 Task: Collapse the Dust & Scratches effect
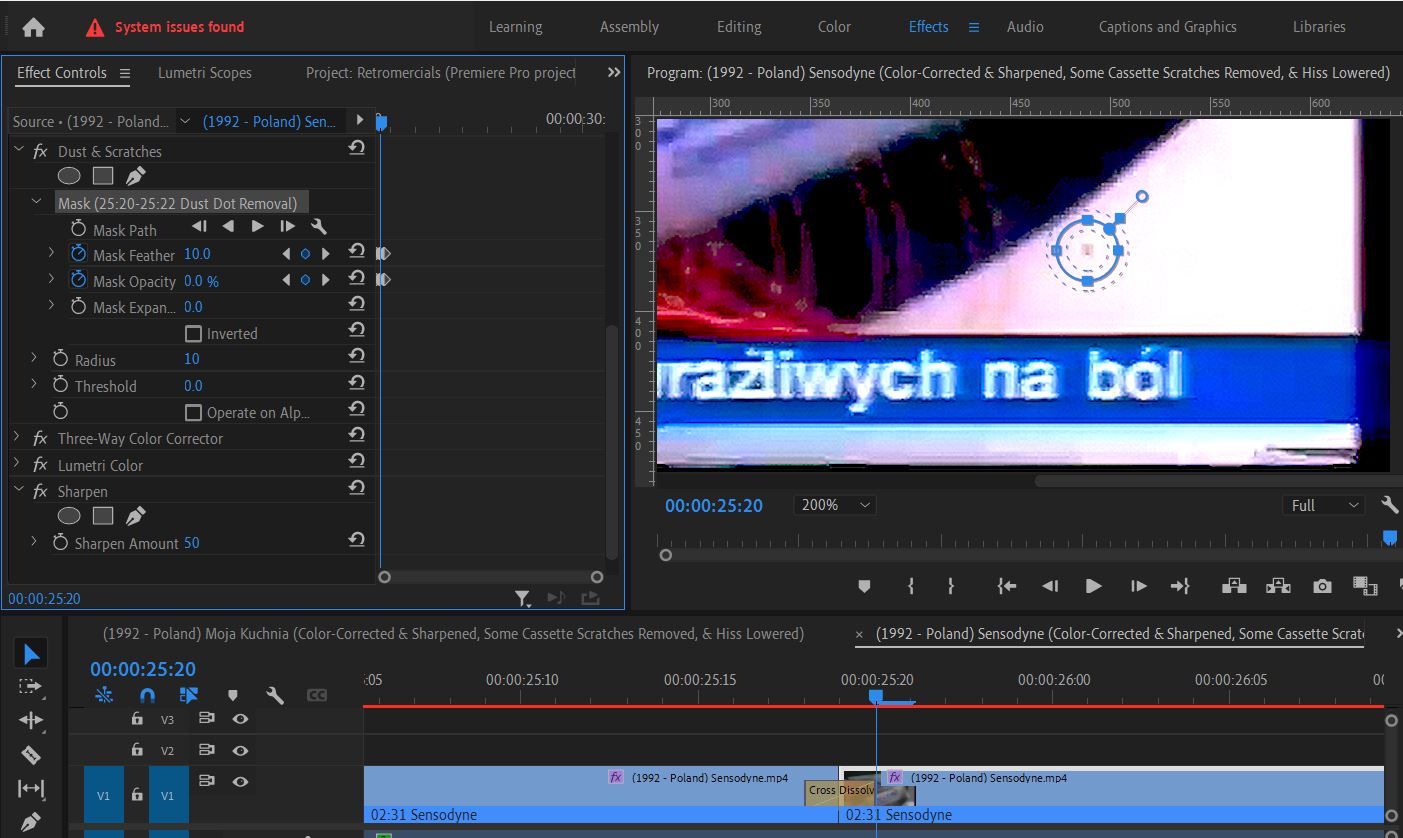coord(17,150)
